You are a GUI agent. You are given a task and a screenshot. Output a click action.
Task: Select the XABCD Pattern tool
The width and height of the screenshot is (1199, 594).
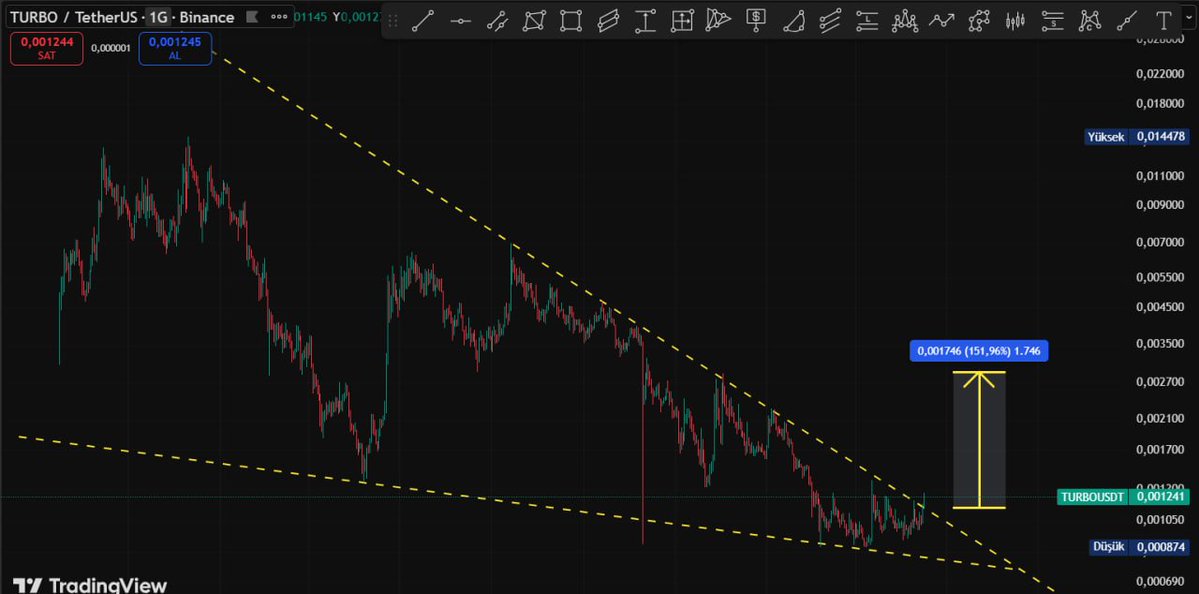(535, 21)
